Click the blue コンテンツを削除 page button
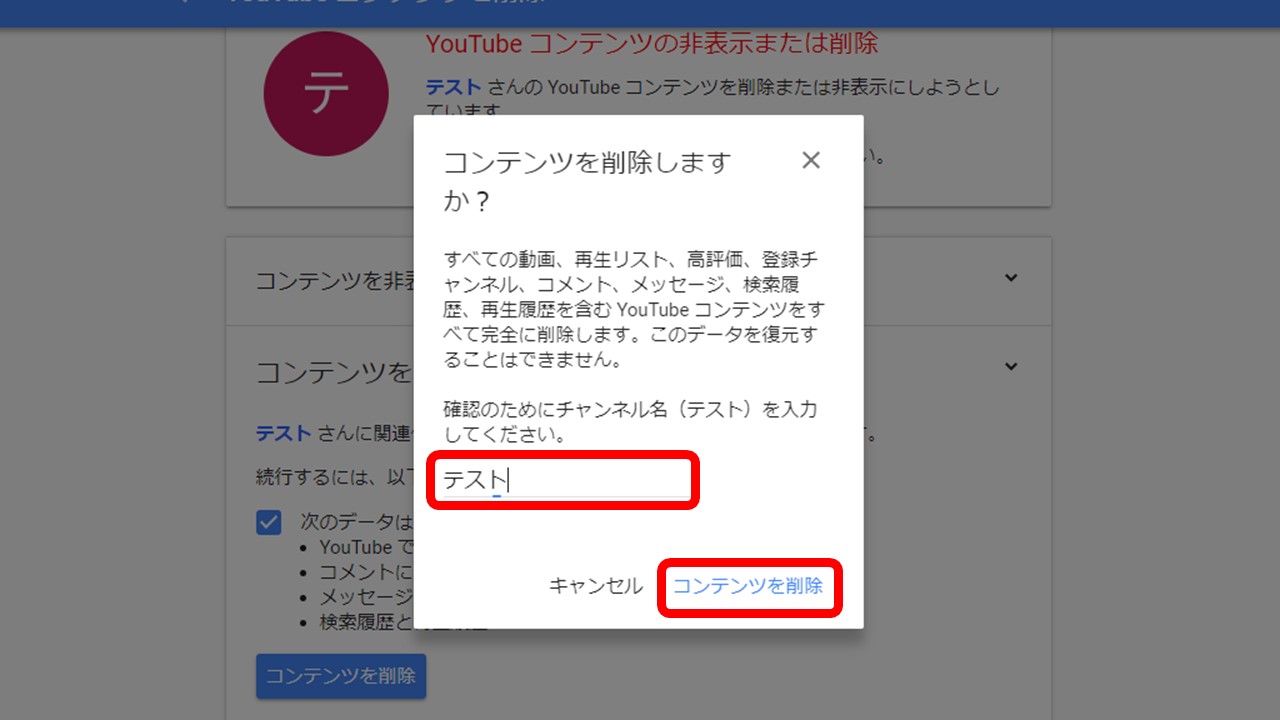The height and width of the screenshot is (720, 1280). (x=341, y=676)
